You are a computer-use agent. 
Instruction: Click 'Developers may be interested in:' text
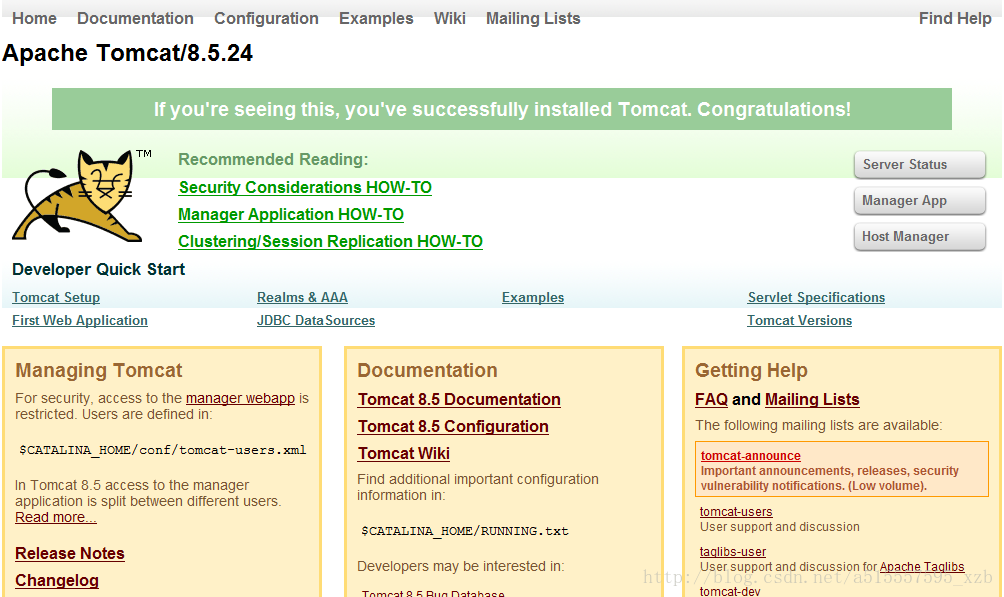click(460, 566)
